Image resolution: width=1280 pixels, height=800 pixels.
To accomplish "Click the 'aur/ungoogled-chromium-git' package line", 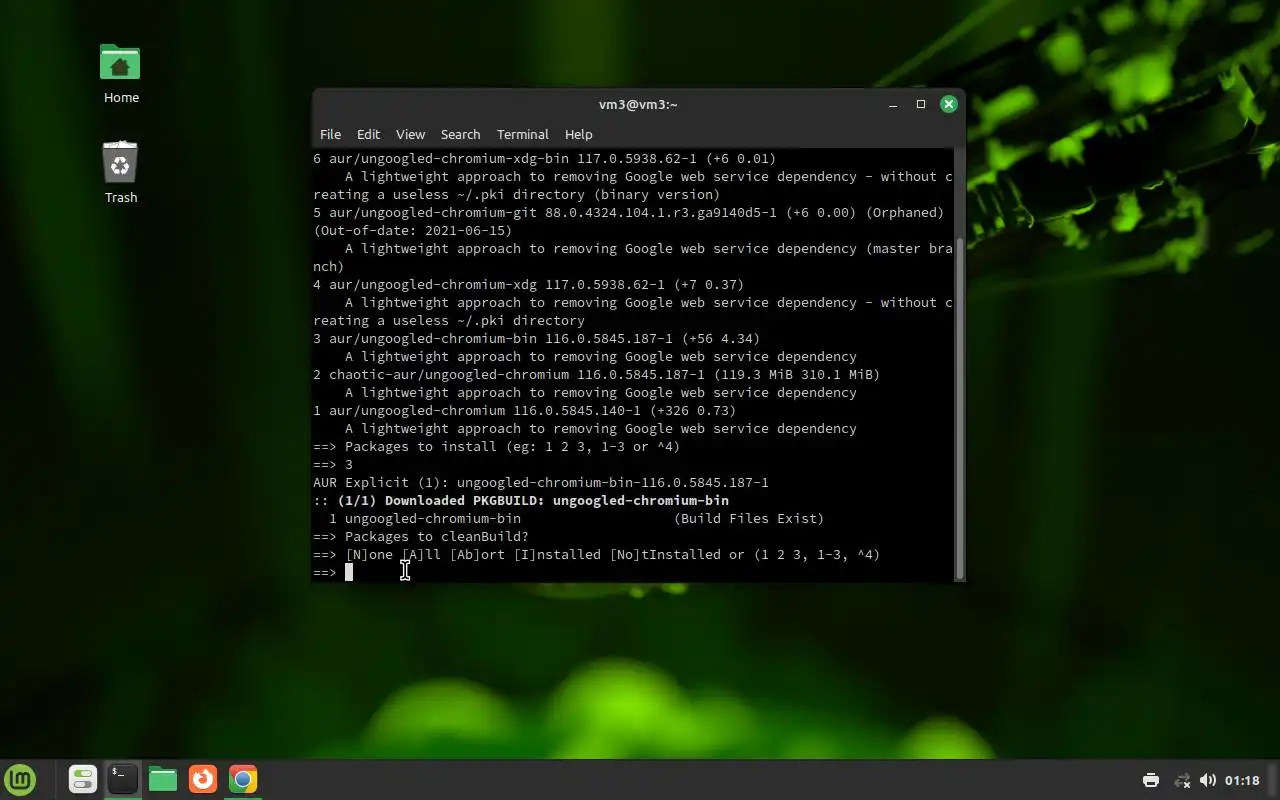I will click(x=628, y=212).
